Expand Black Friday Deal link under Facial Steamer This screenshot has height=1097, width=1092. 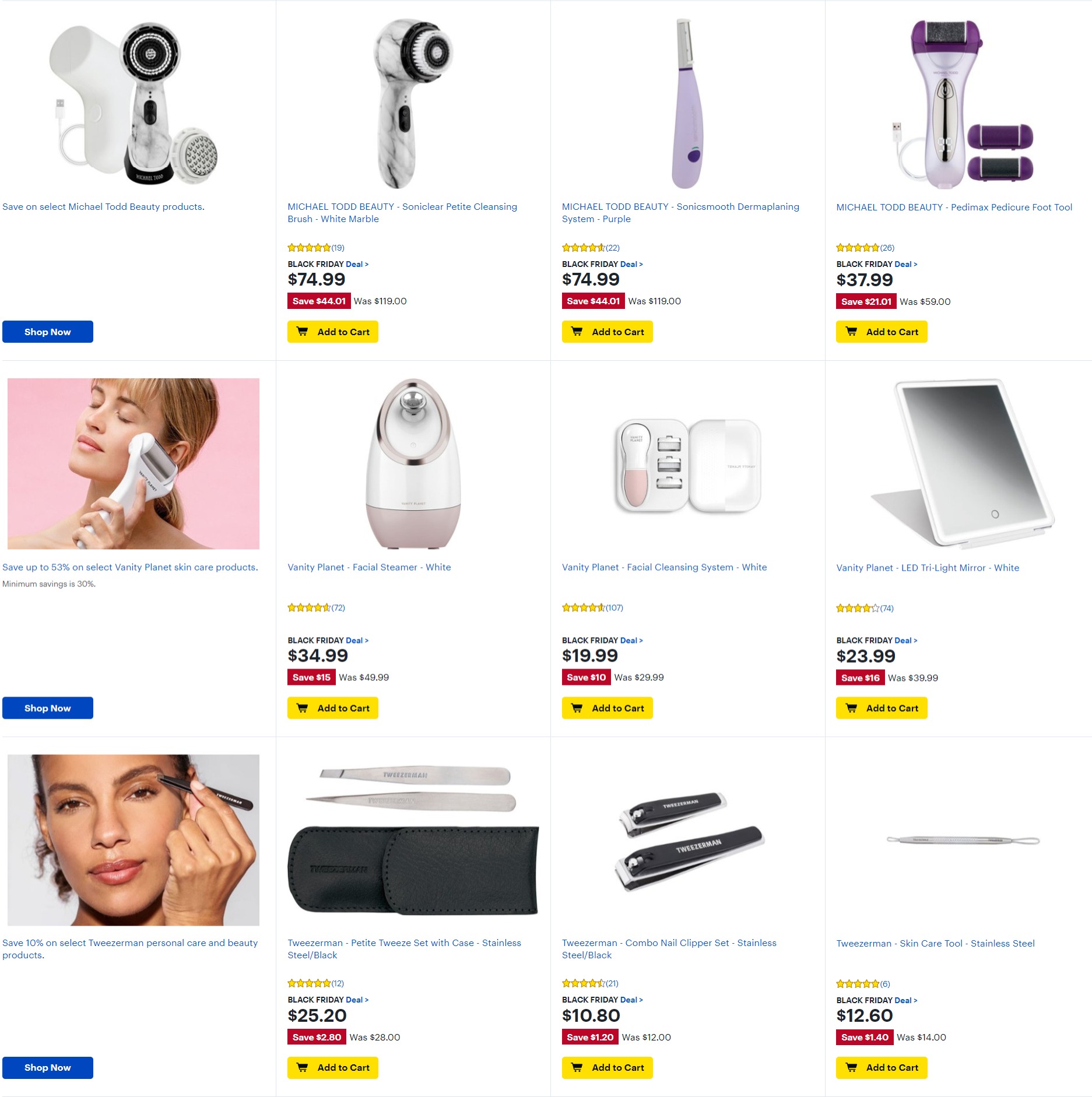[x=357, y=640]
